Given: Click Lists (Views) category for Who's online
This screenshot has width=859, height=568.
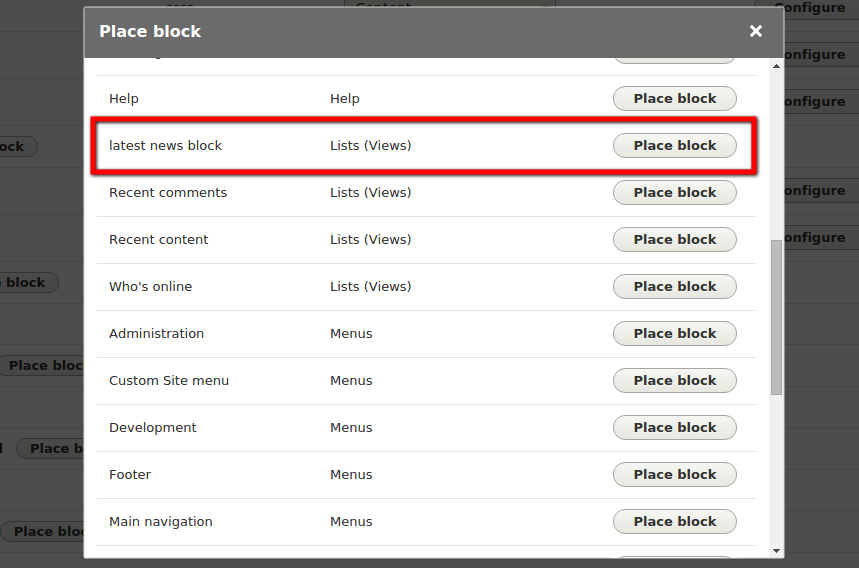Looking at the screenshot, I should point(370,286).
